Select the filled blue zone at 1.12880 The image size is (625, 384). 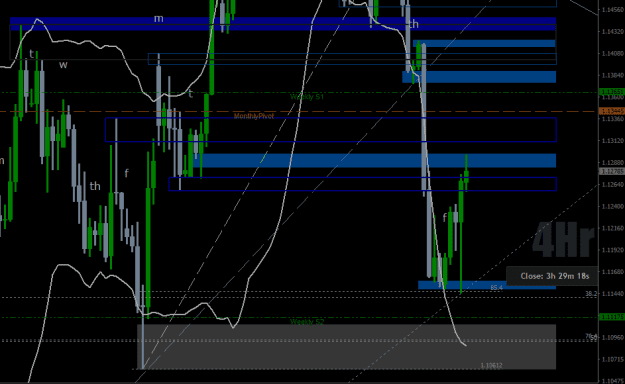(375, 160)
